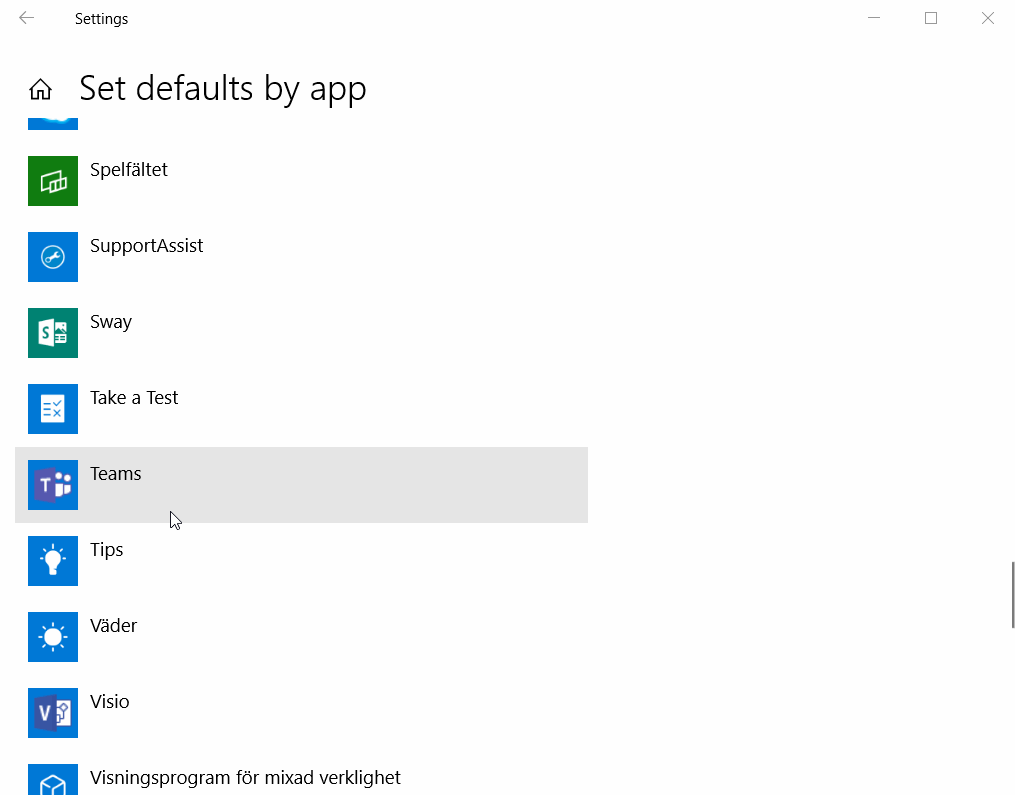This screenshot has height=795, width=1015.
Task: Choose the SupportAssist text label
Action: tap(146, 246)
